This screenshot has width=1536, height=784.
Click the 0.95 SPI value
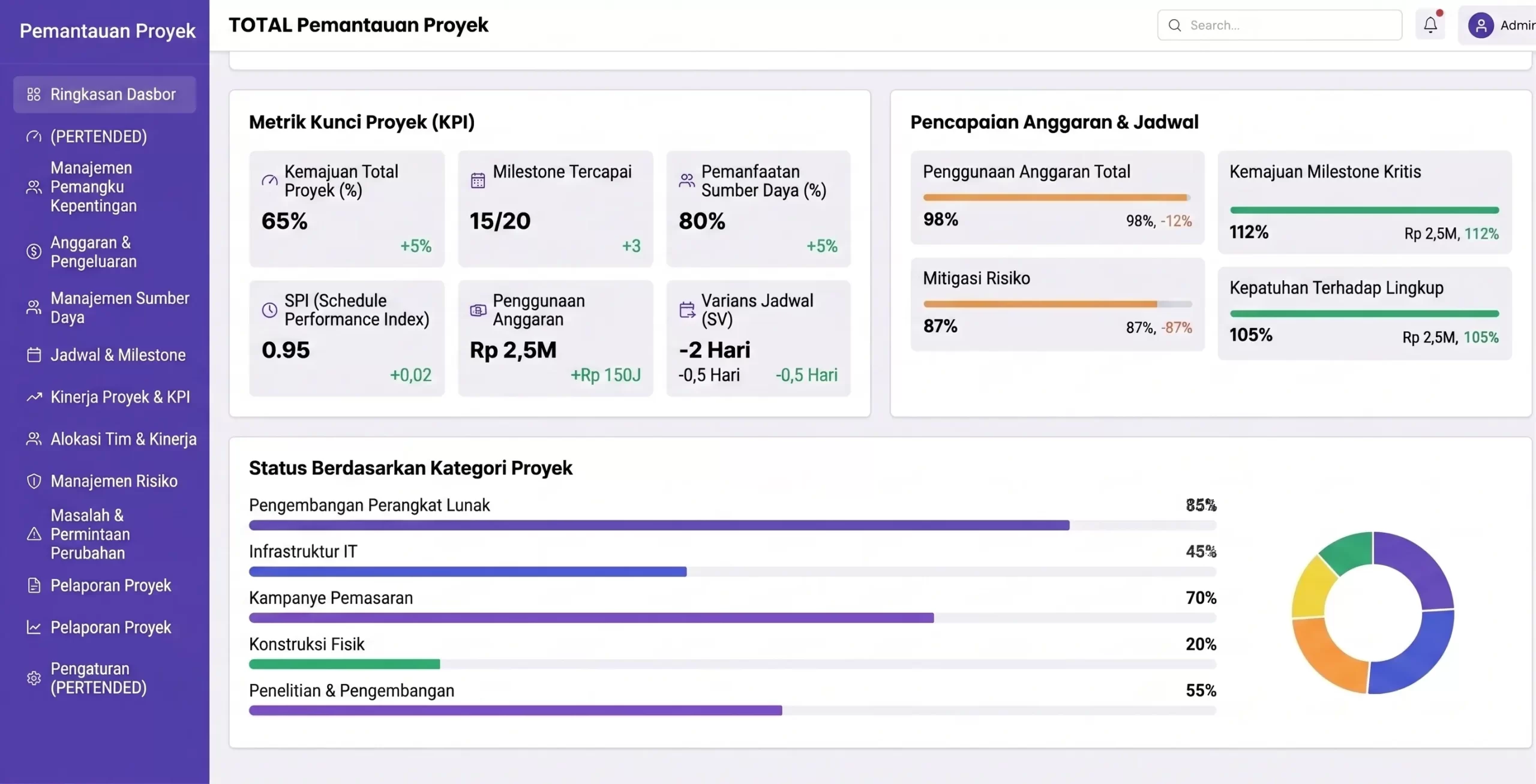(286, 350)
